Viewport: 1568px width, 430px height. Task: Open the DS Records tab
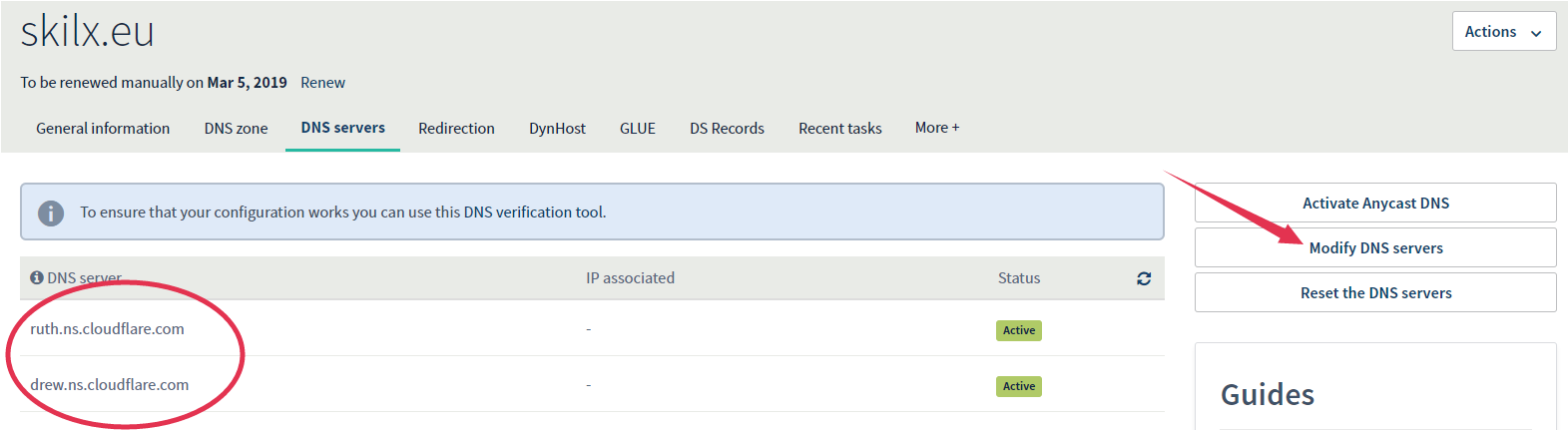pyautogui.click(x=727, y=129)
